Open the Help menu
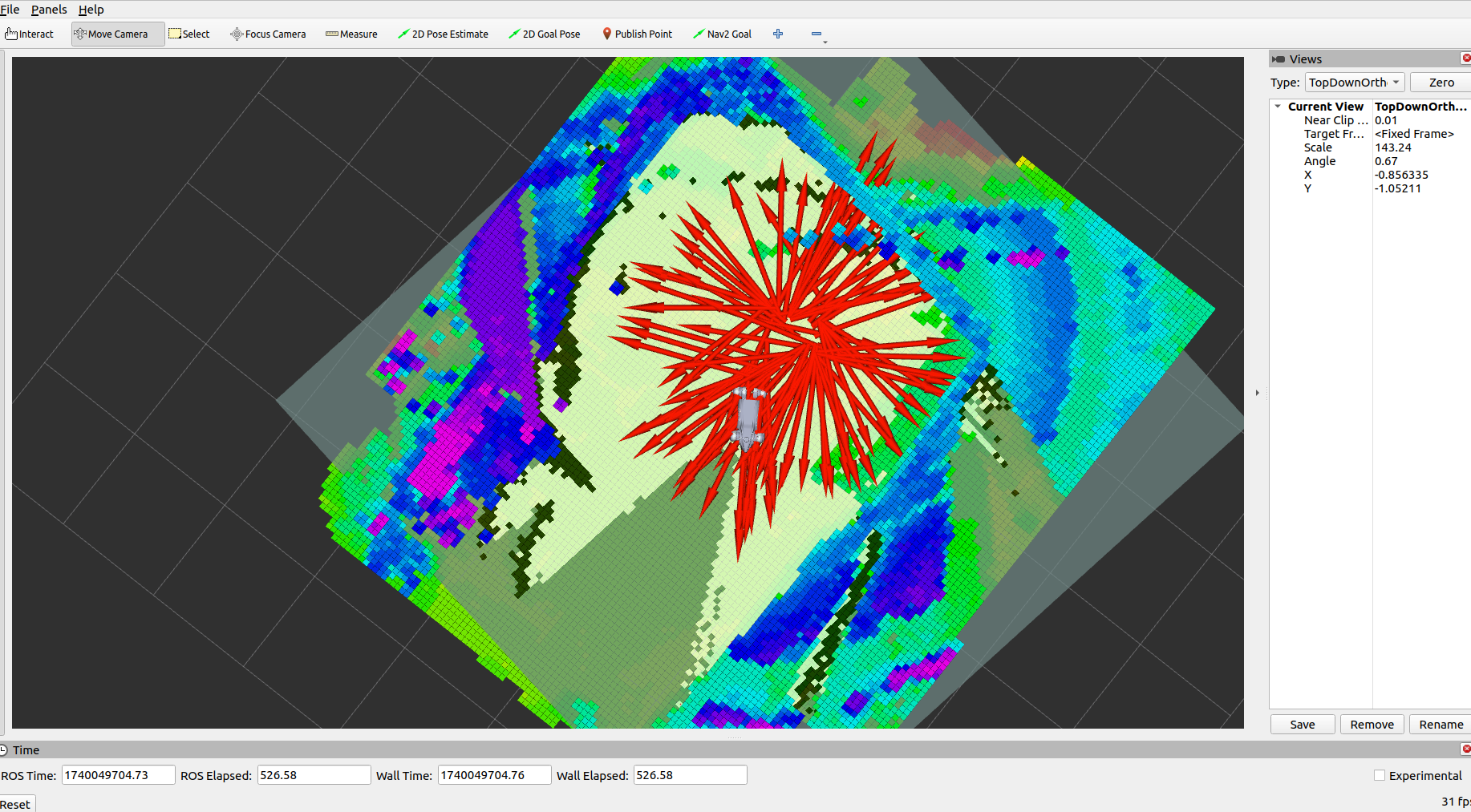The width and height of the screenshot is (1471, 812). [x=91, y=10]
